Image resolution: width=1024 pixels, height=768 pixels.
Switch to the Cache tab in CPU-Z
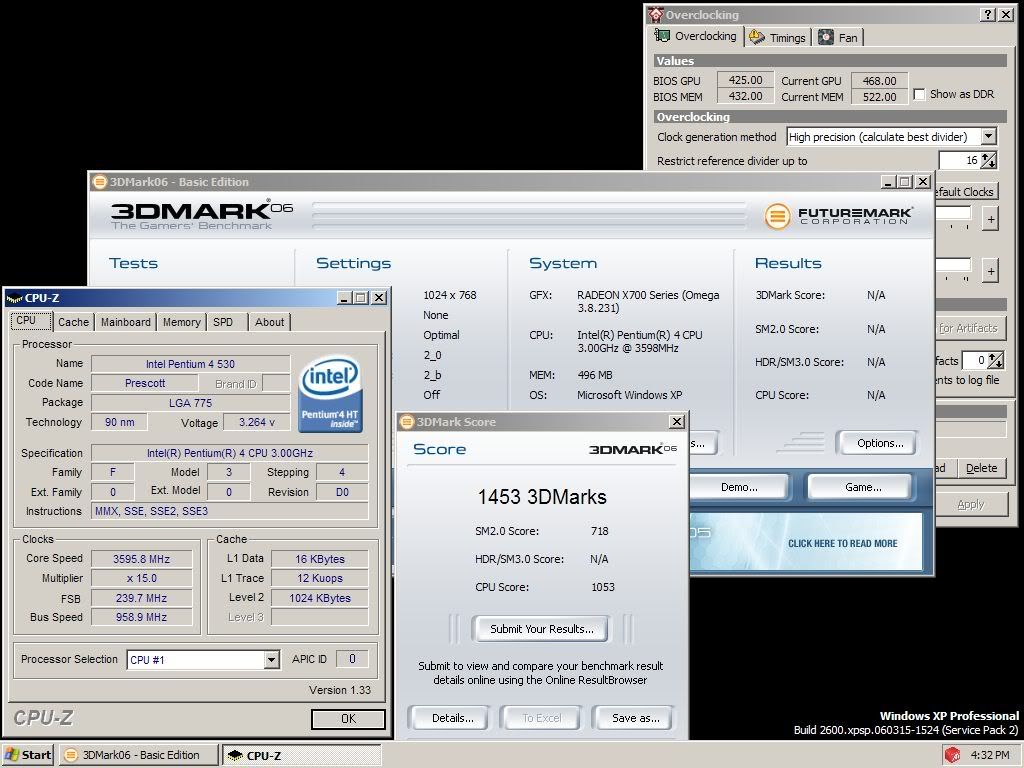(73, 322)
